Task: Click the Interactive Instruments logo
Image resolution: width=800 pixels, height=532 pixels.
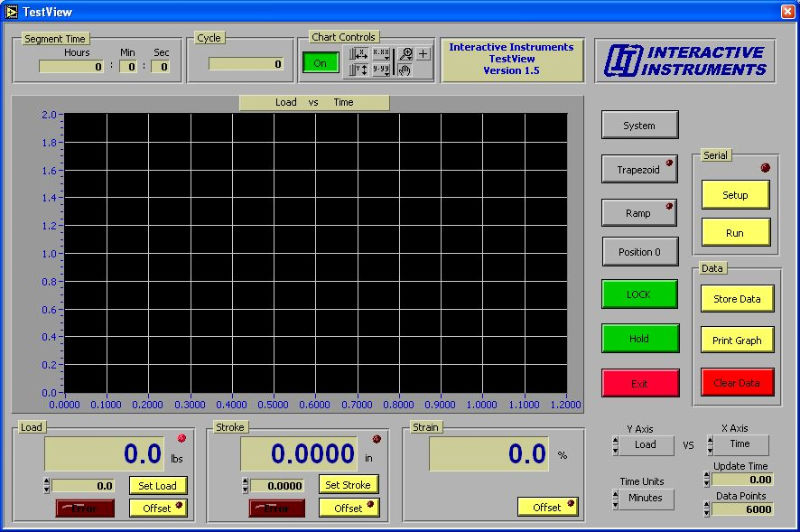Action: tap(686, 61)
